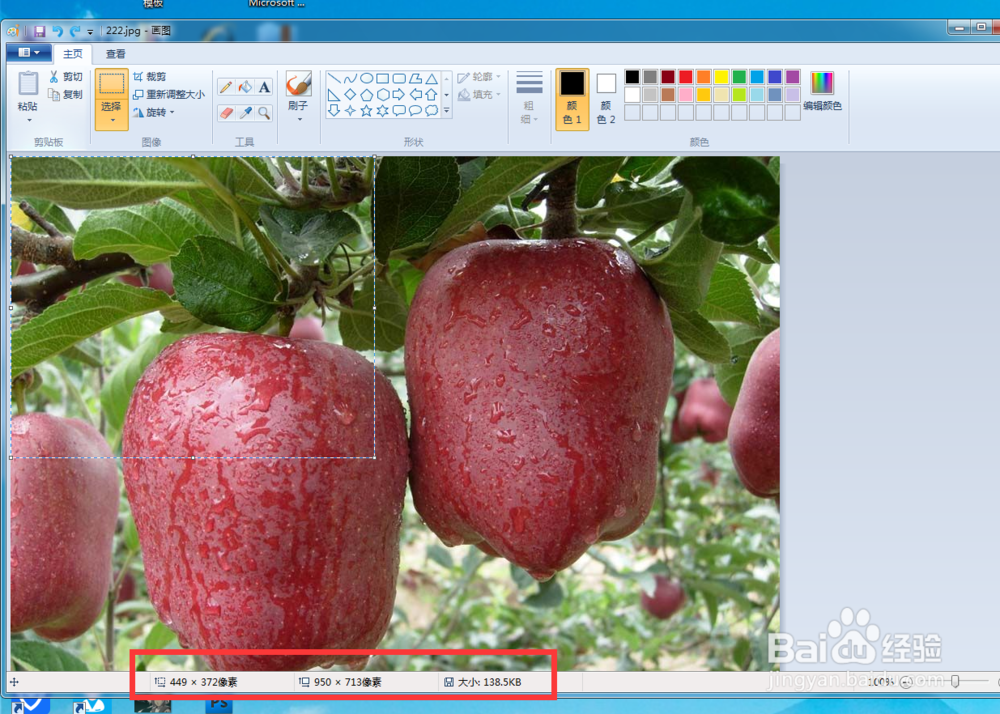Click 重新调整大小 resize button

169,94
